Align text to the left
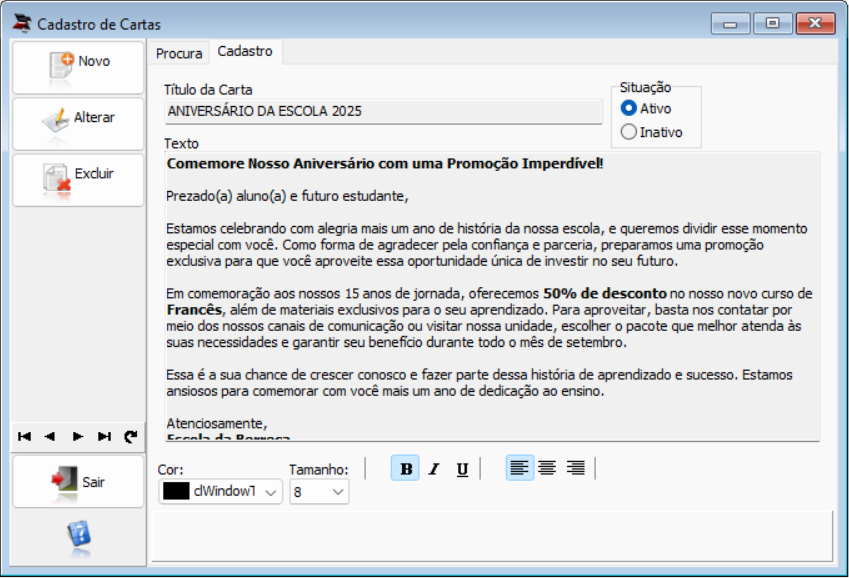The width and height of the screenshot is (849, 578). [x=520, y=467]
